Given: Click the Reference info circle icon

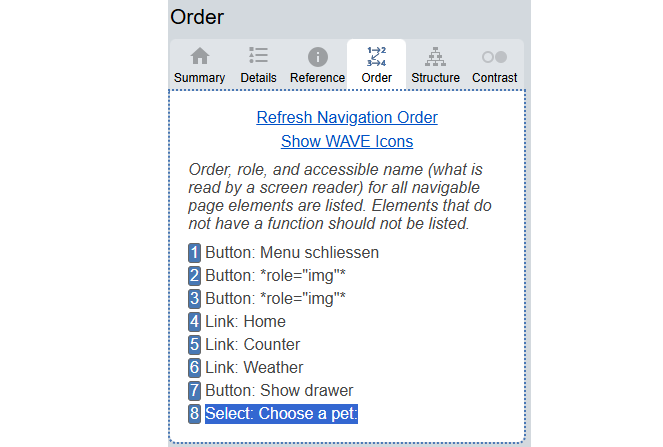Looking at the screenshot, I should [317, 56].
